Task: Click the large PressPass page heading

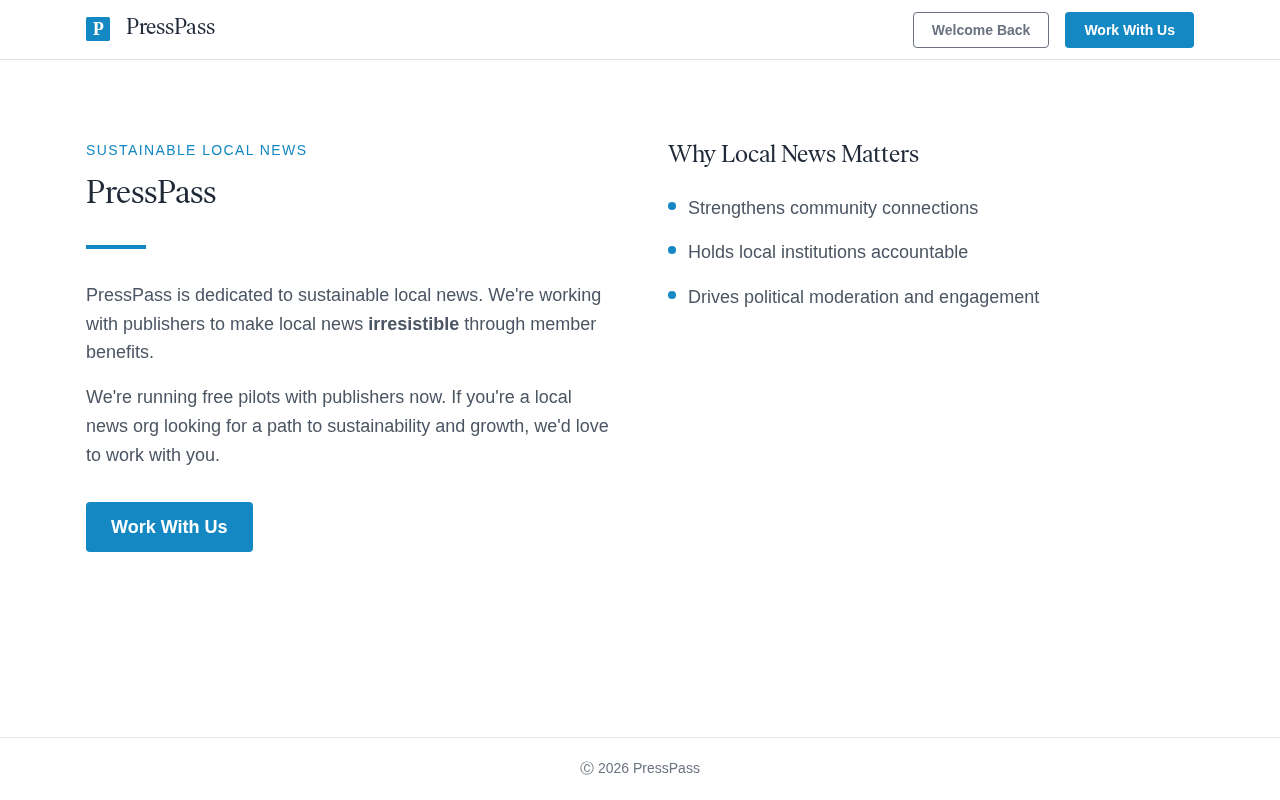Action: pyautogui.click(x=151, y=192)
